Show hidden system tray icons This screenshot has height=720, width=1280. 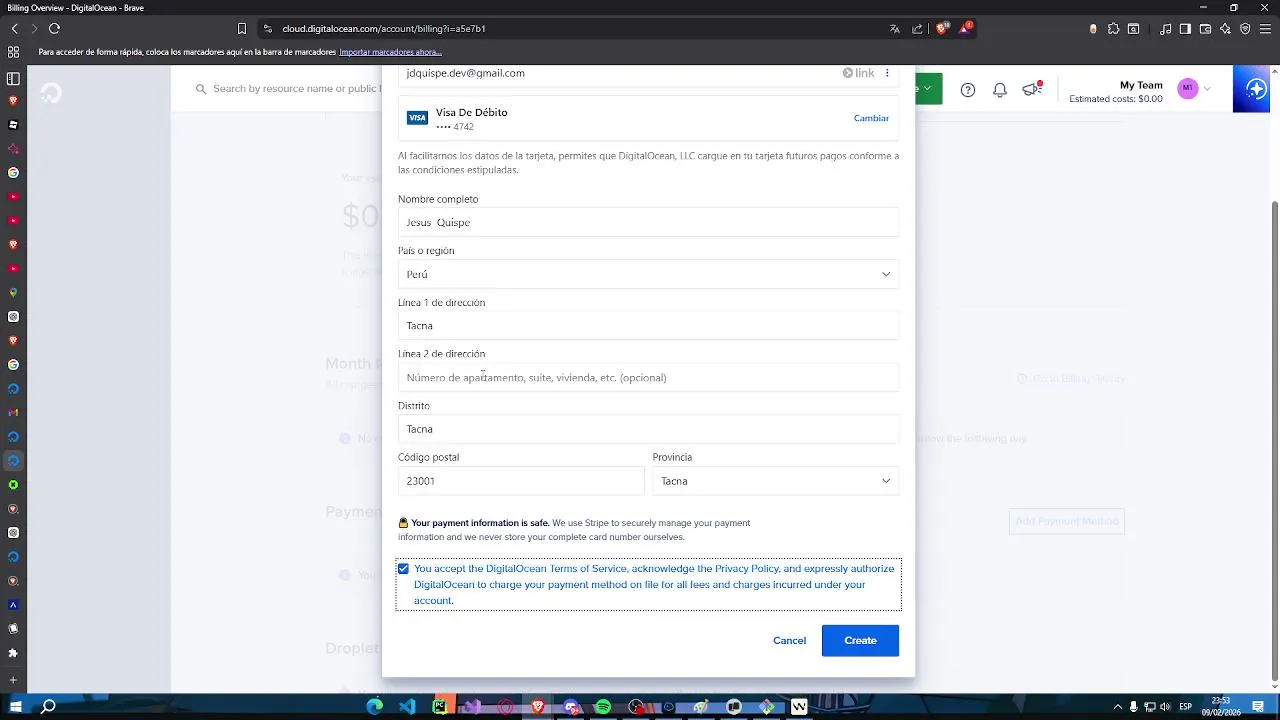pyautogui.click(x=1118, y=707)
